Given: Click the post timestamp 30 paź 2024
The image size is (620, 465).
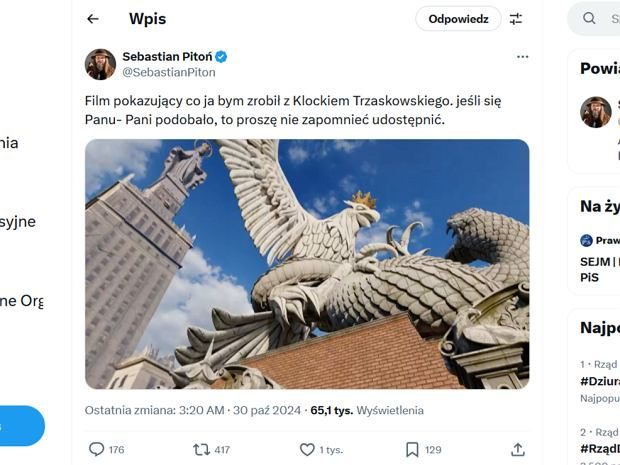Looking at the screenshot, I should click(x=267, y=410).
